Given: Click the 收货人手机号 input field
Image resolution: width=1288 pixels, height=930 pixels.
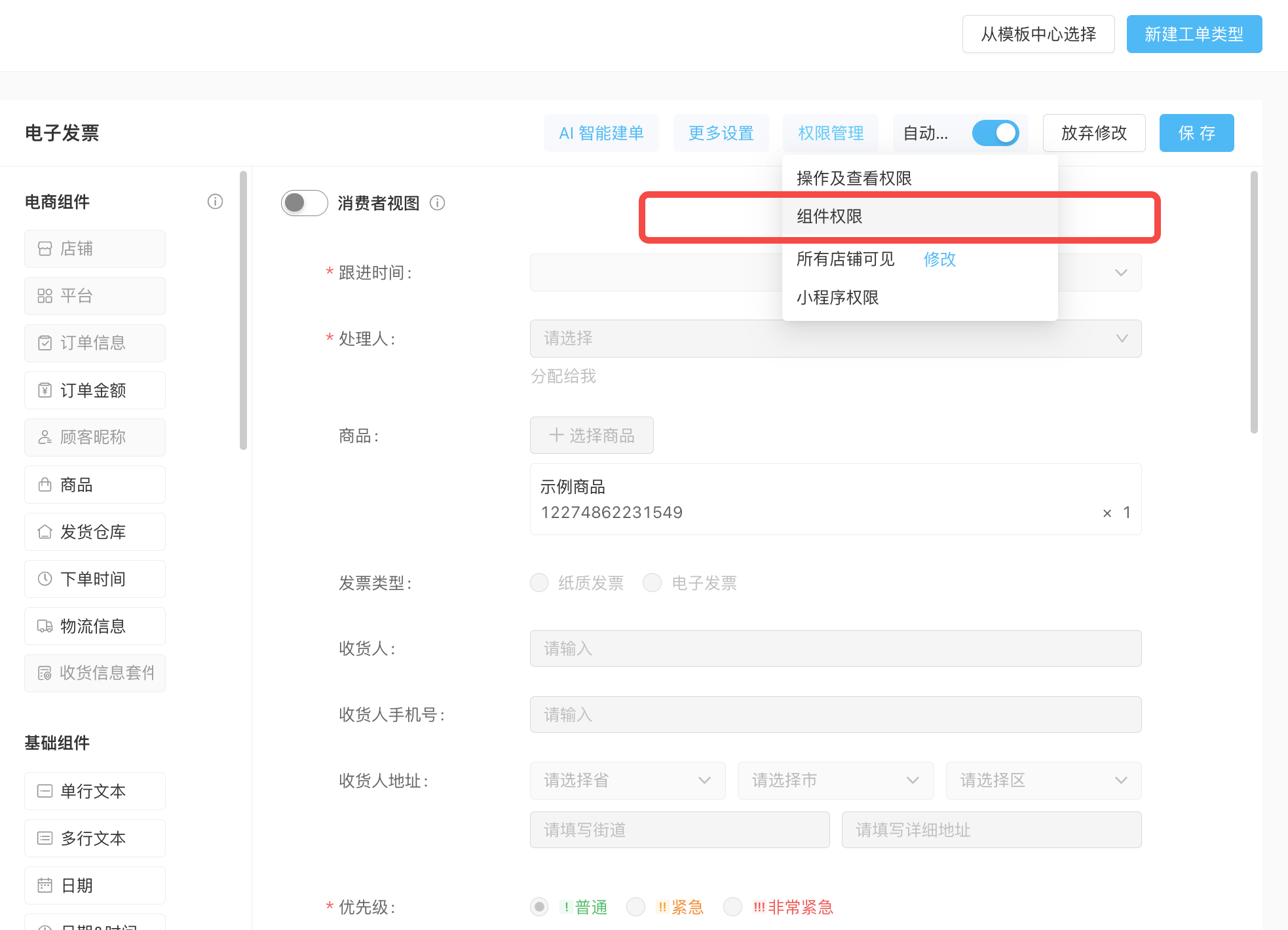Looking at the screenshot, I should pyautogui.click(x=835, y=715).
